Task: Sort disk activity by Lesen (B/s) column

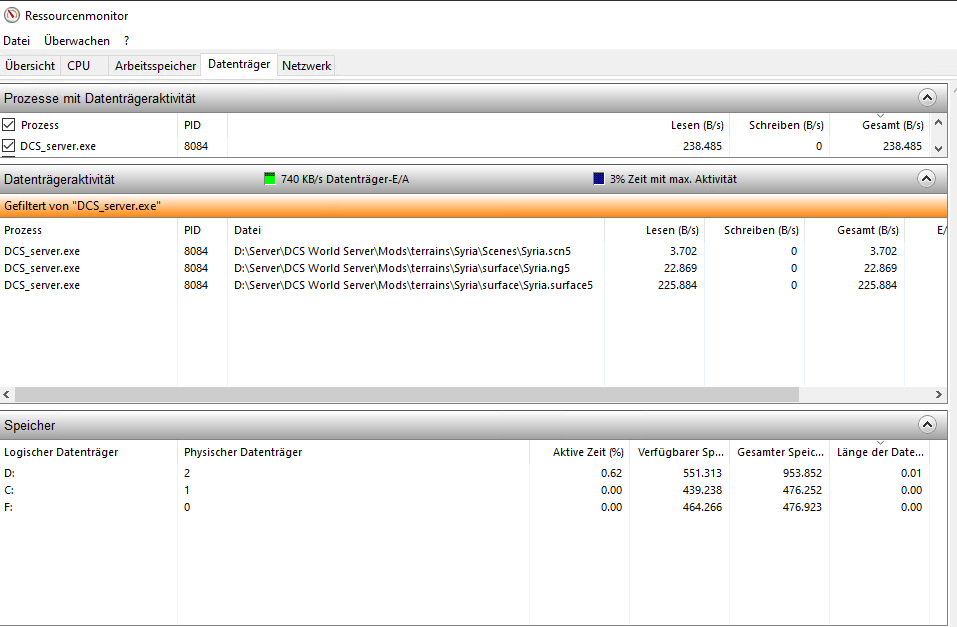Action: click(672, 230)
